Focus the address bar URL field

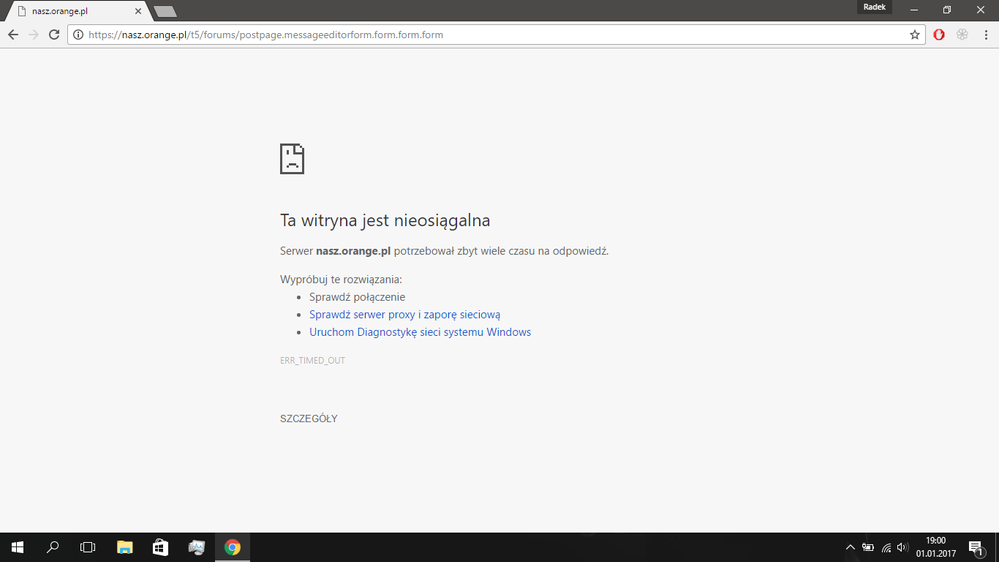click(x=497, y=35)
